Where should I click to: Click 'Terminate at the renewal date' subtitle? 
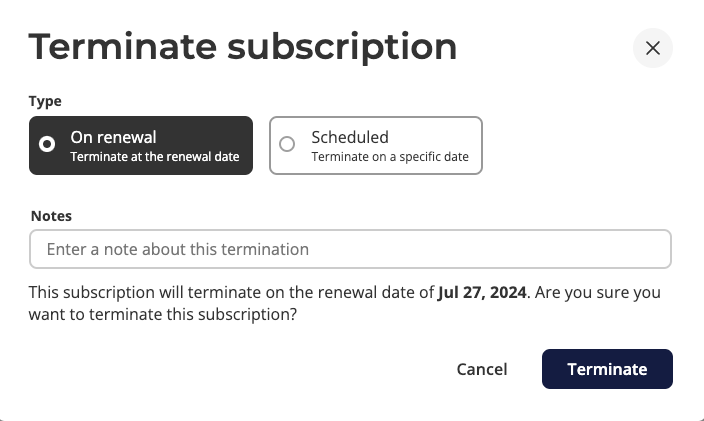[x=154, y=157]
